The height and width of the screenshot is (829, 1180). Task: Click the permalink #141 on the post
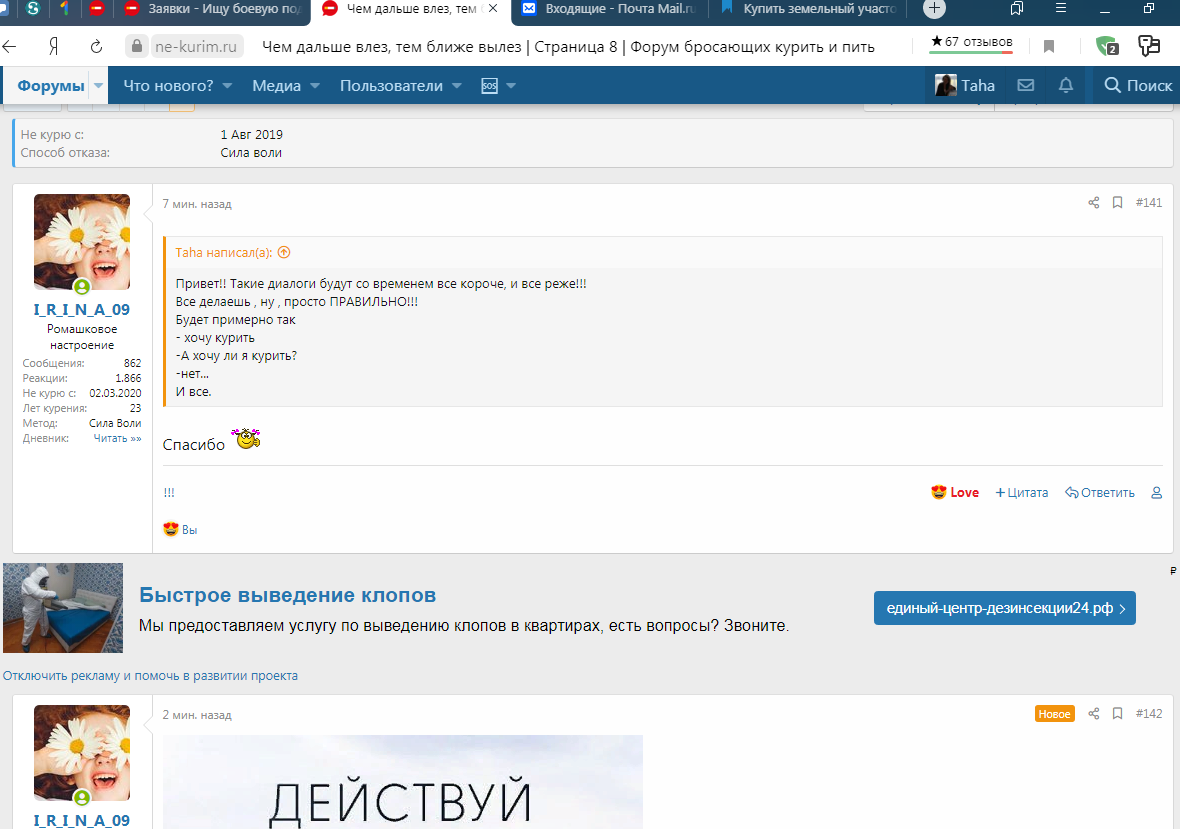click(x=1148, y=202)
